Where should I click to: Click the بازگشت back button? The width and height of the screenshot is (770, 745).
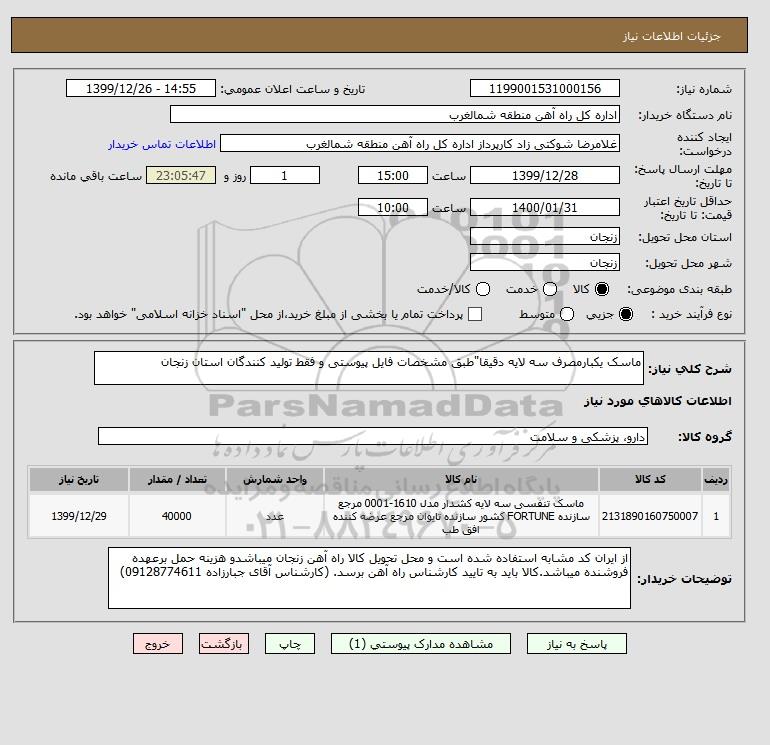click(224, 644)
